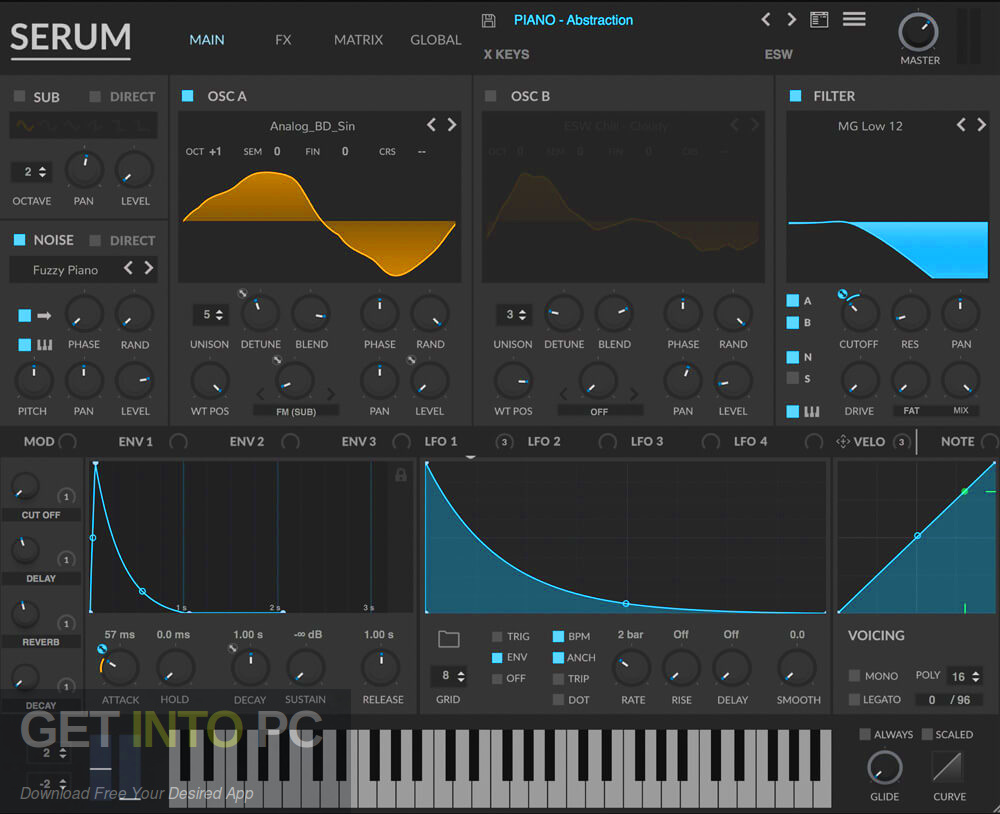This screenshot has width=1000, height=814.
Task: Enable the SUB oscillator
Action: click(x=20, y=96)
